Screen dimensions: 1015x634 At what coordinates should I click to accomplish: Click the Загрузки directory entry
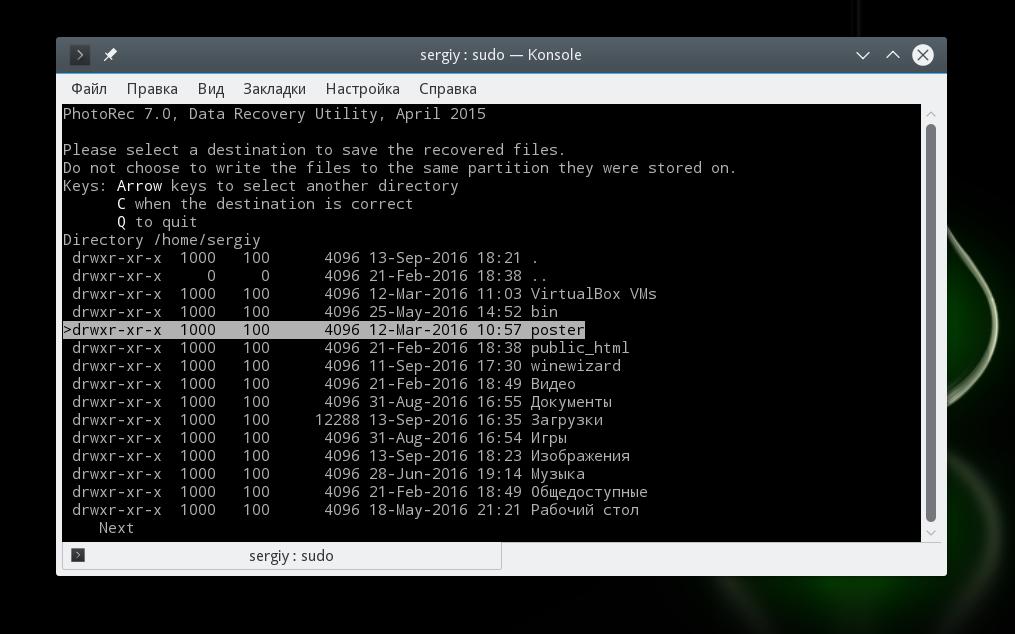(566, 420)
